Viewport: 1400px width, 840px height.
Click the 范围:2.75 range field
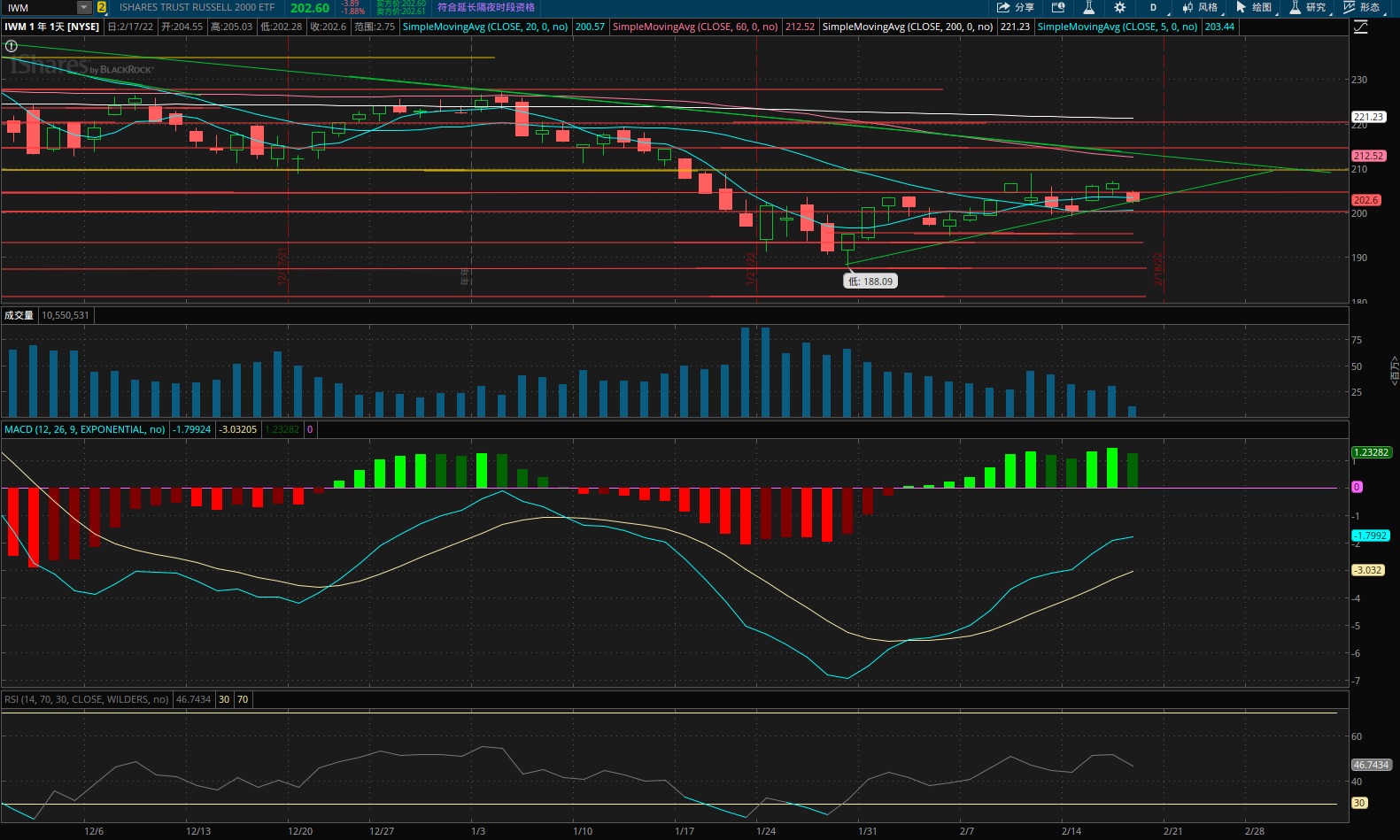click(x=375, y=27)
